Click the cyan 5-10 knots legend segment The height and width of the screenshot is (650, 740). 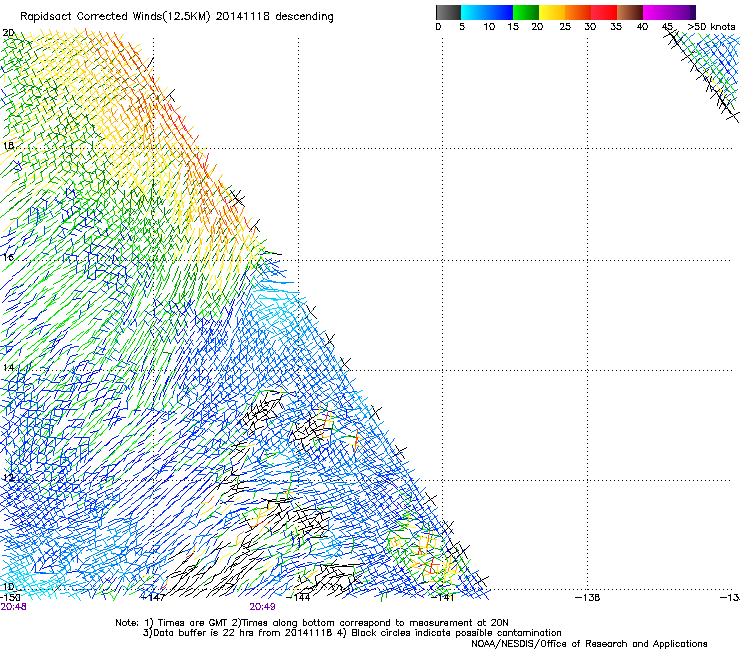(474, 12)
